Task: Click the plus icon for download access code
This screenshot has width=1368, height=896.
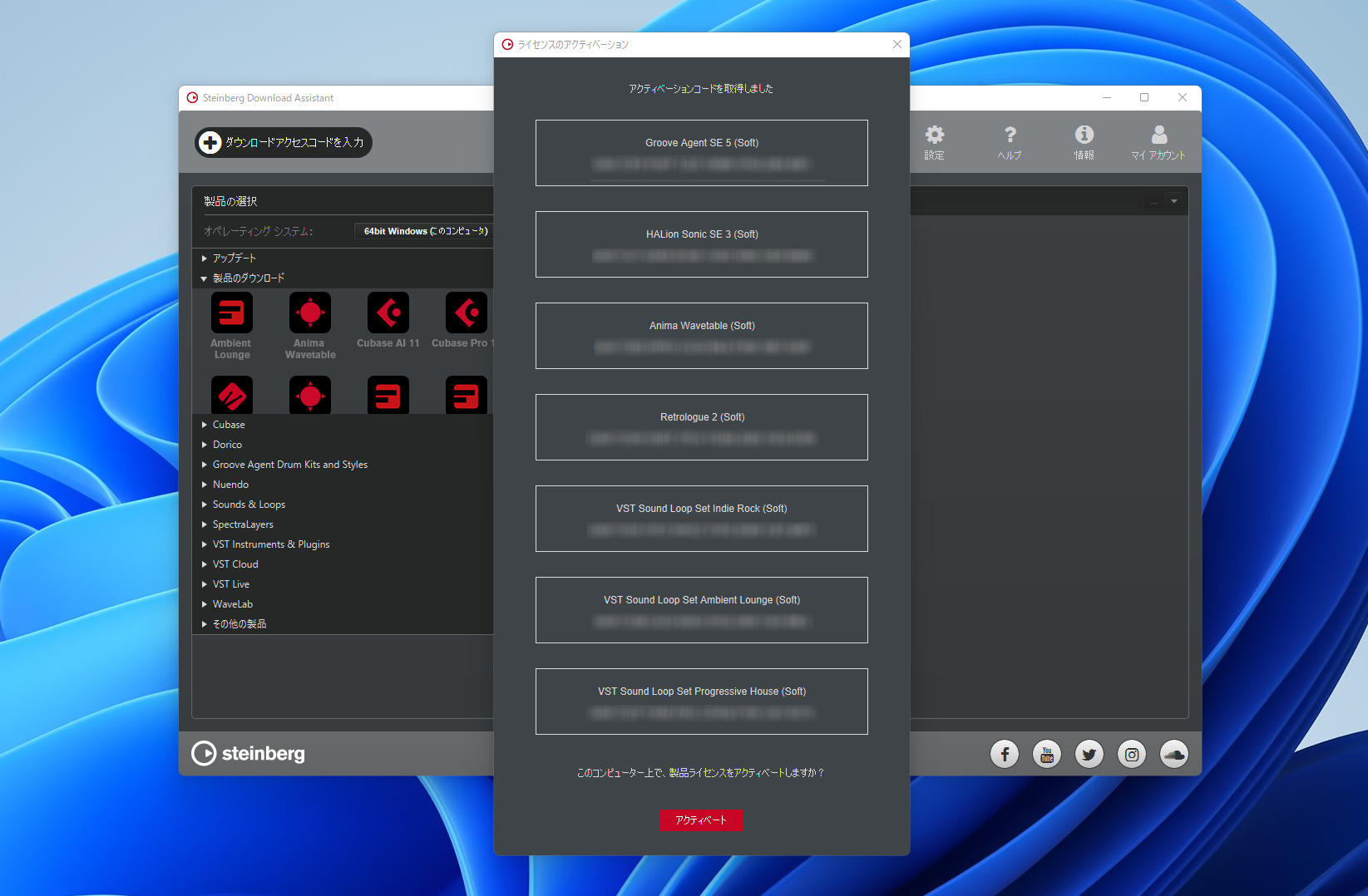Action: pos(210,142)
